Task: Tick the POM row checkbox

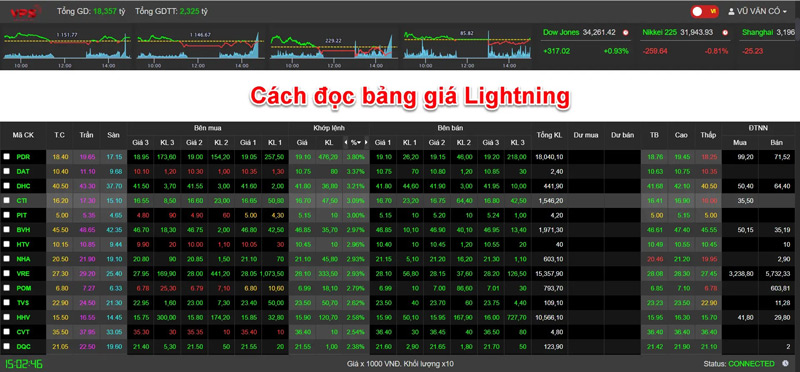Action: (x=7, y=288)
